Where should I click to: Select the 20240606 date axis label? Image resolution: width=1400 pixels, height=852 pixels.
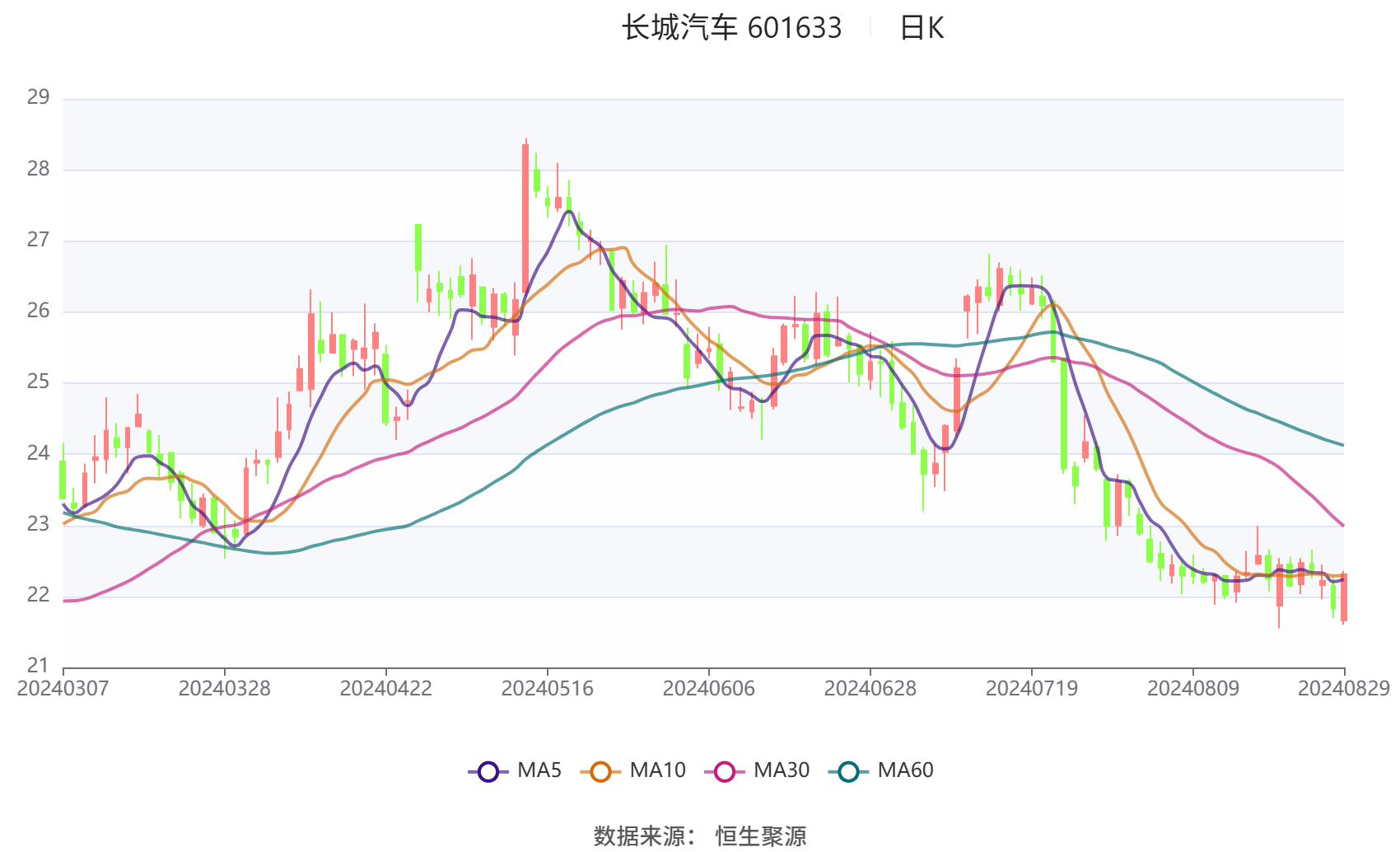click(x=708, y=688)
